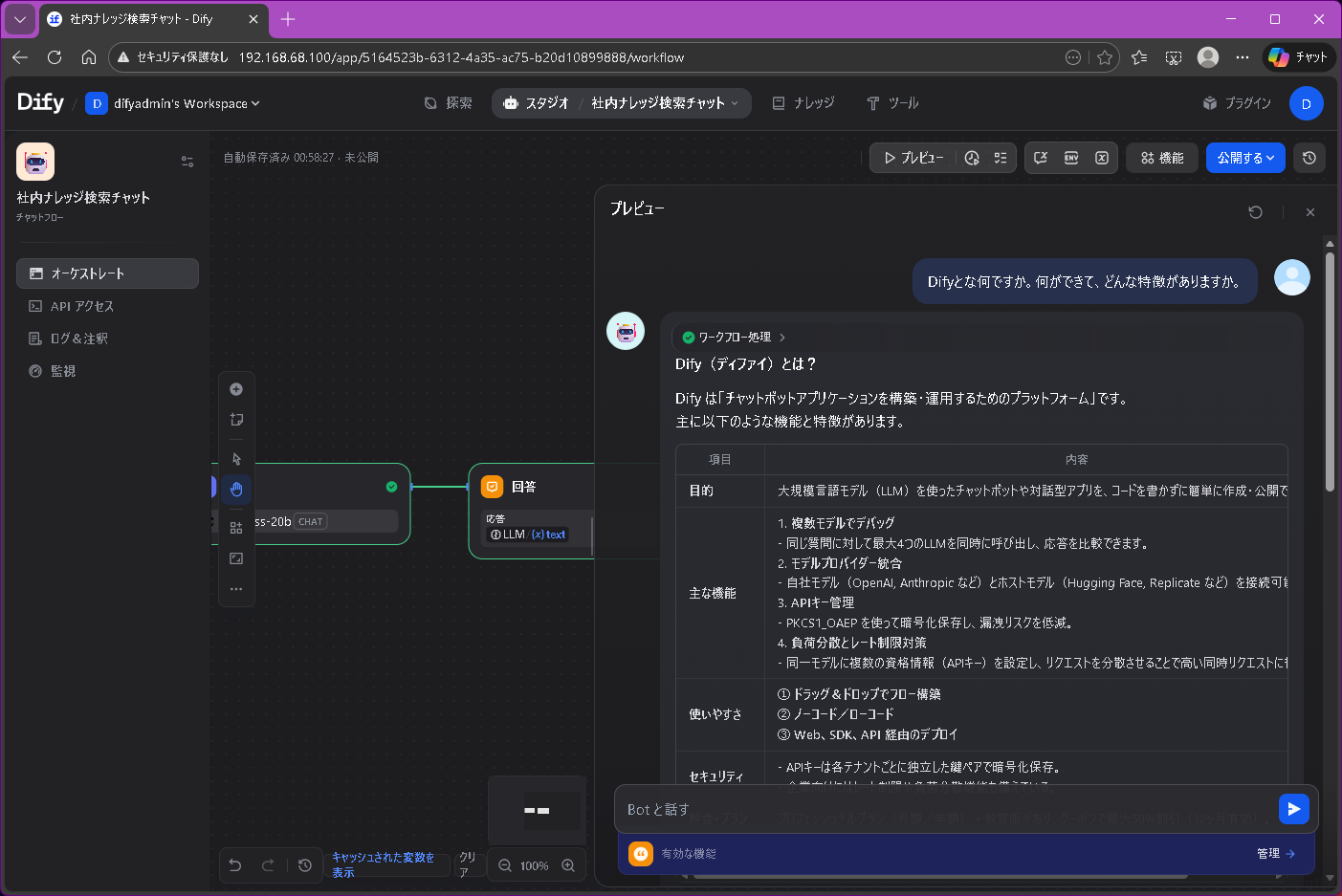Click the fit-view icon in canvas toolbar
Viewport: 1342px width, 896px height.
click(x=236, y=557)
